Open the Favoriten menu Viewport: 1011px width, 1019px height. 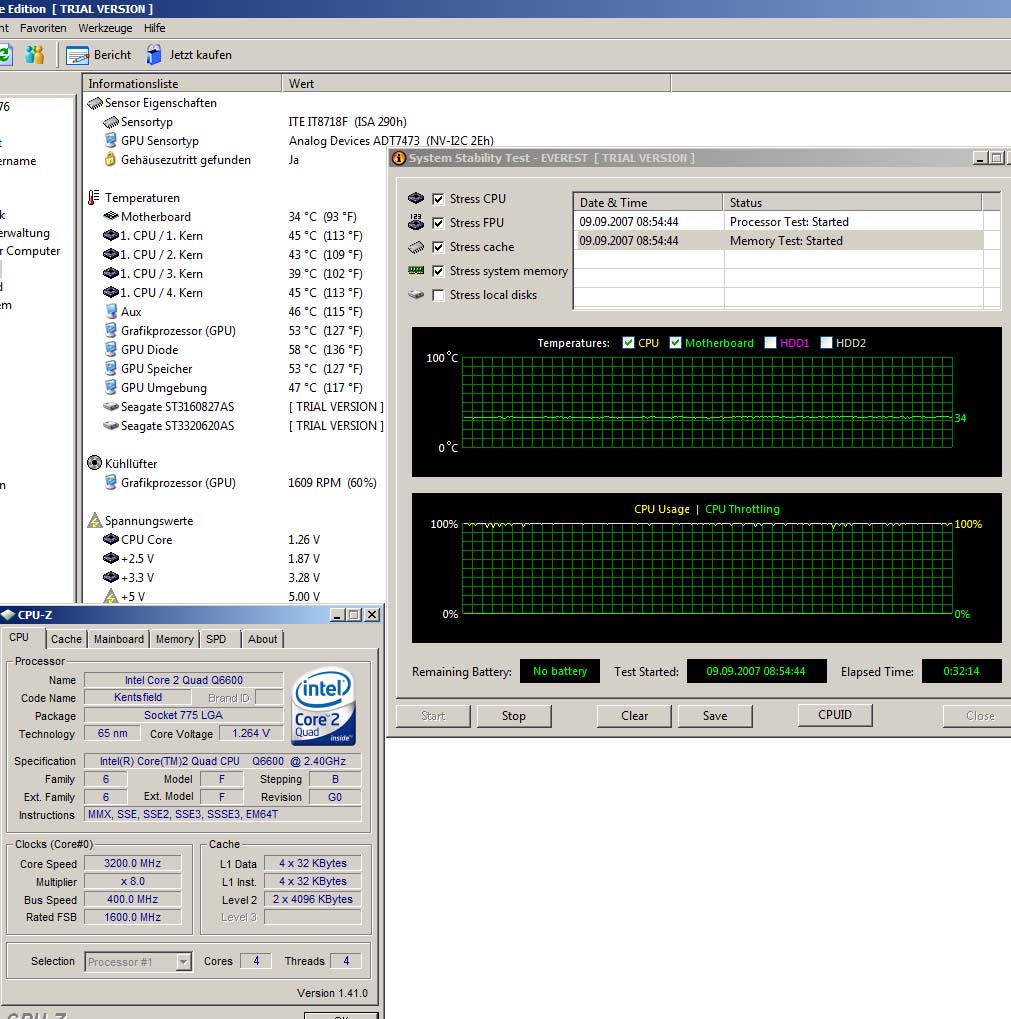[x=43, y=28]
